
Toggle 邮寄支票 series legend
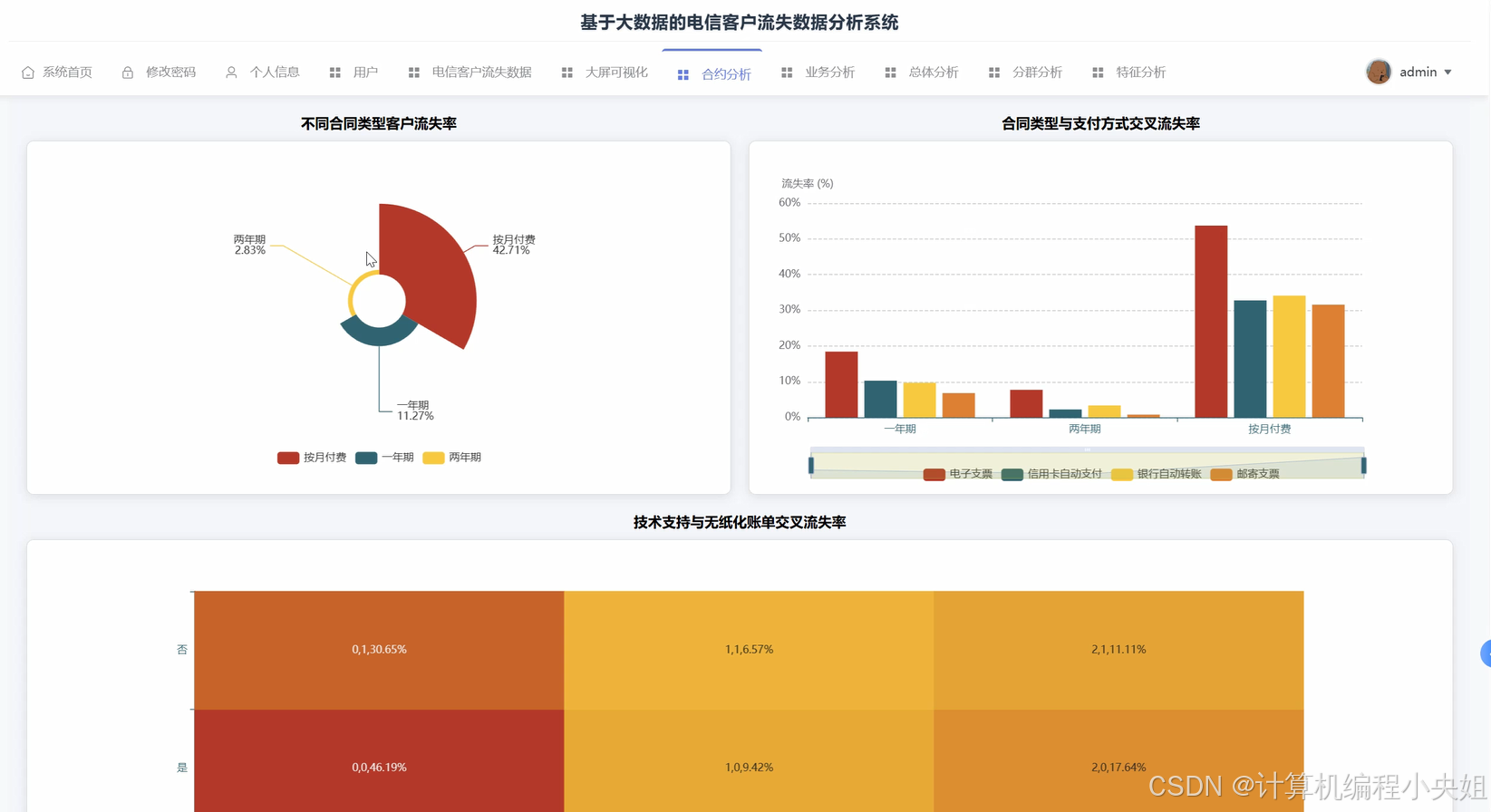1245,474
